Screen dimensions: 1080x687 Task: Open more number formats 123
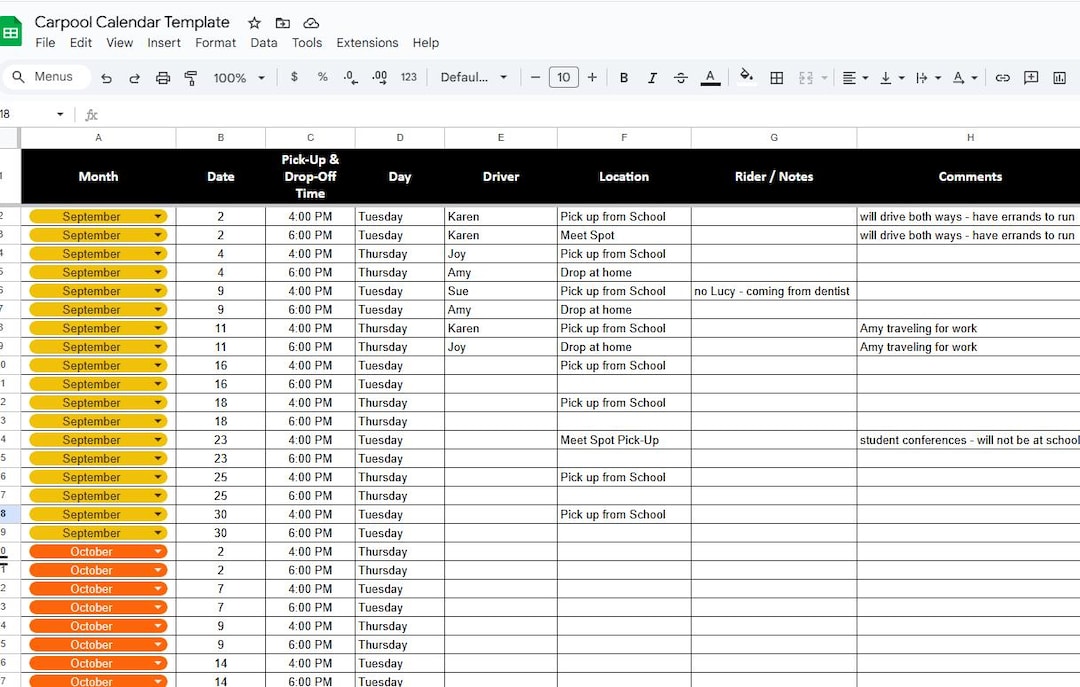[408, 77]
